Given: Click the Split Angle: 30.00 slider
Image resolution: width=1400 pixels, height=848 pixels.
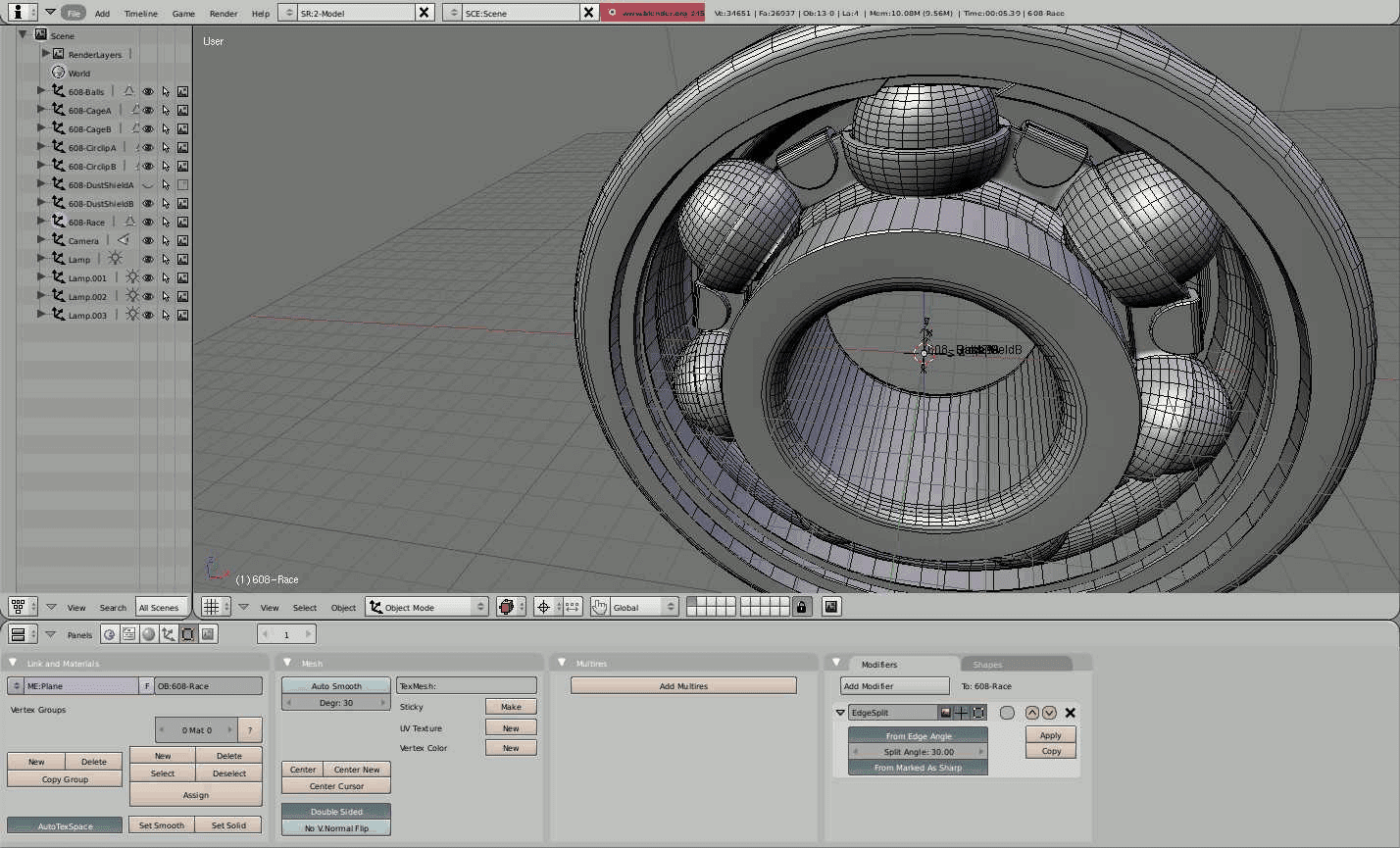Looking at the screenshot, I should pos(917,751).
